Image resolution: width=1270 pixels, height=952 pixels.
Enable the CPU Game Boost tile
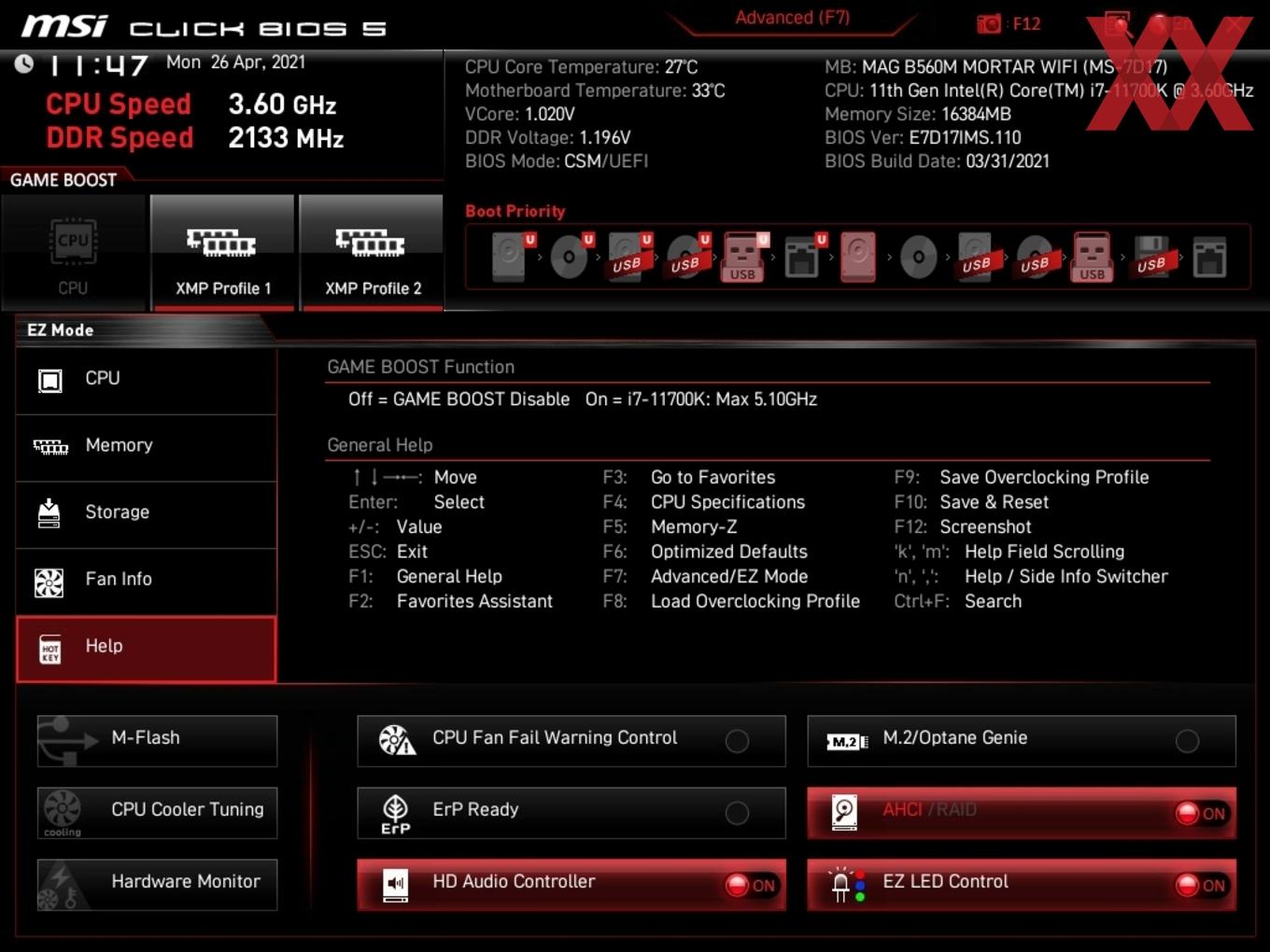[74, 253]
